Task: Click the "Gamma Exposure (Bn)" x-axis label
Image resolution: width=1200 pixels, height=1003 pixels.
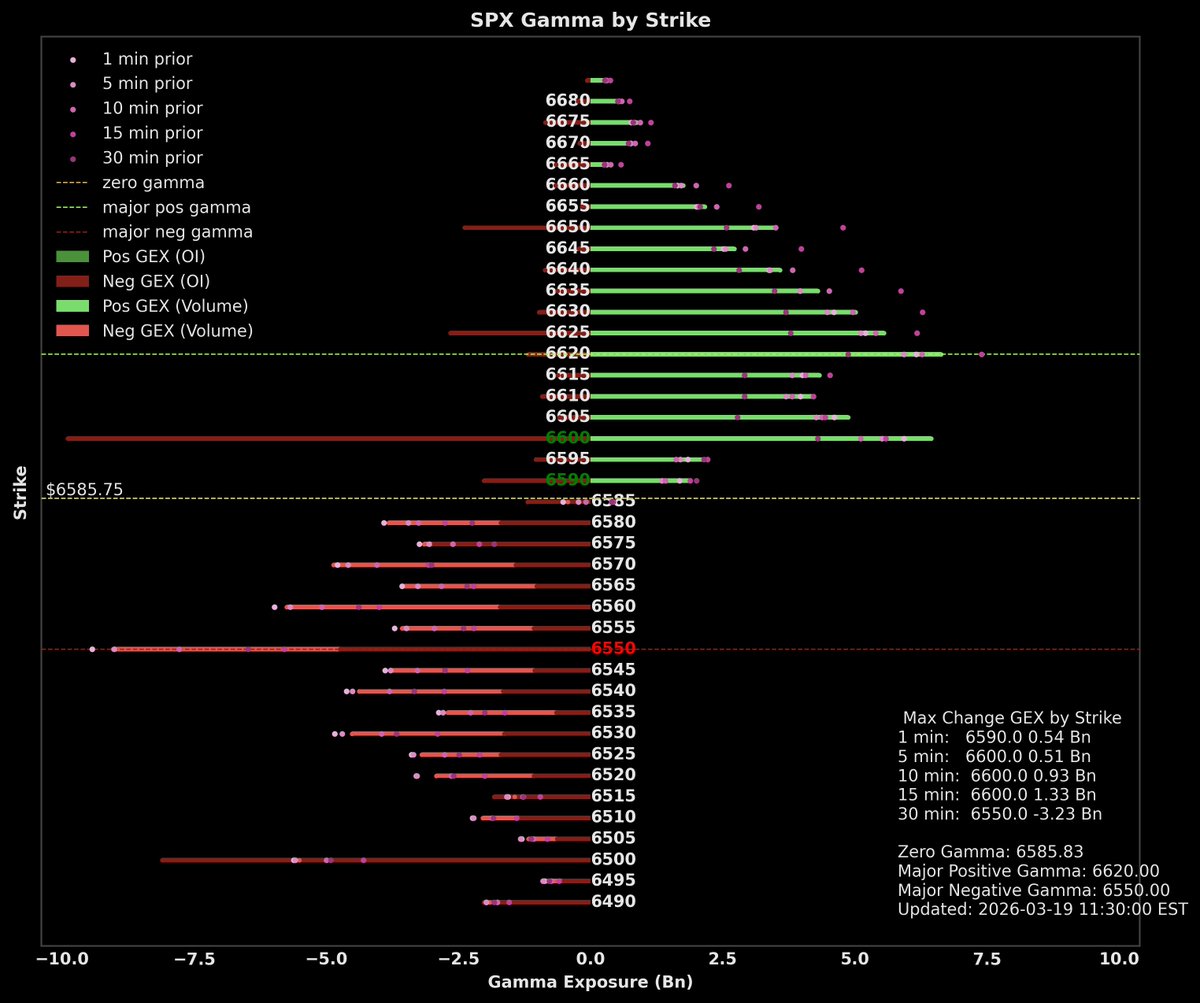Action: [x=590, y=982]
